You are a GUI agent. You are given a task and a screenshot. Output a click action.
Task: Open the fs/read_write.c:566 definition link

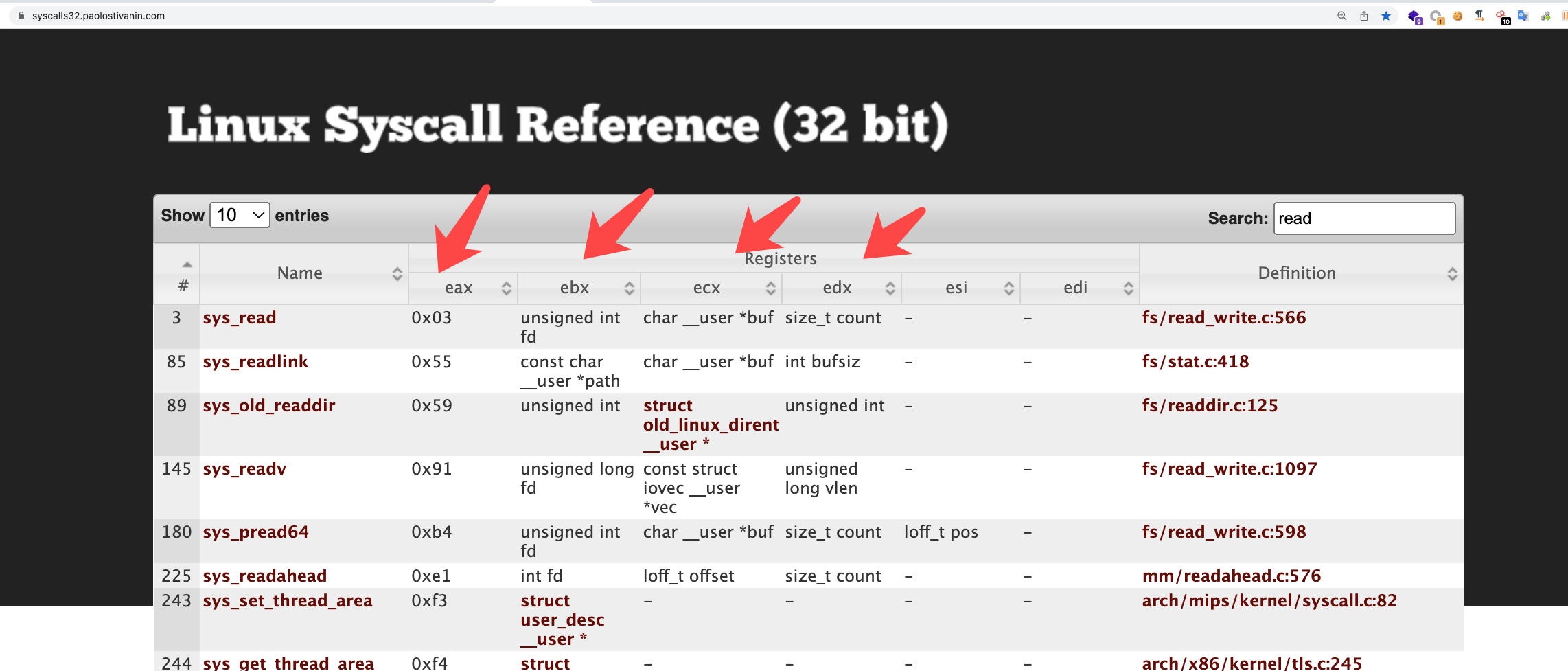tap(1223, 318)
